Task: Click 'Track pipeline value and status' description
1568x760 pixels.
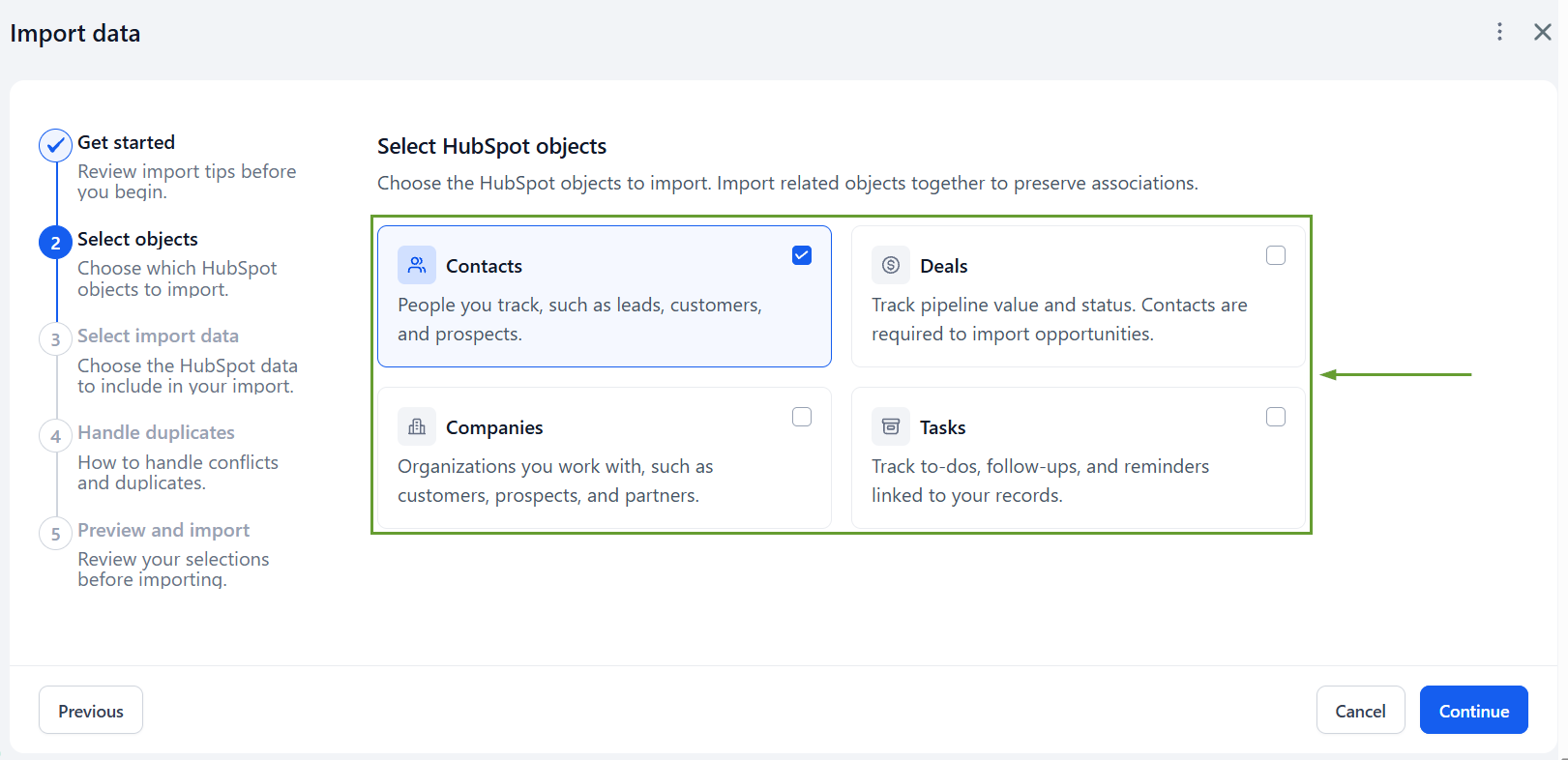Action: [x=1059, y=319]
